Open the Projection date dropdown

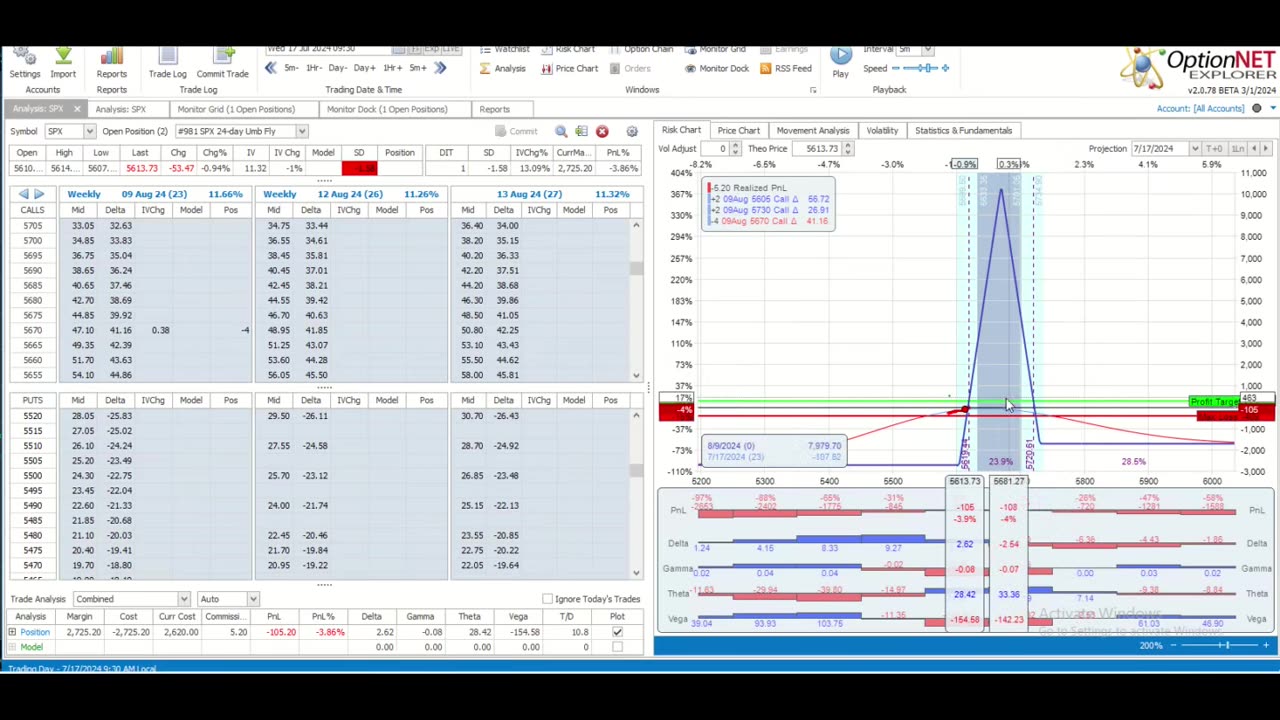pyautogui.click(x=1194, y=148)
